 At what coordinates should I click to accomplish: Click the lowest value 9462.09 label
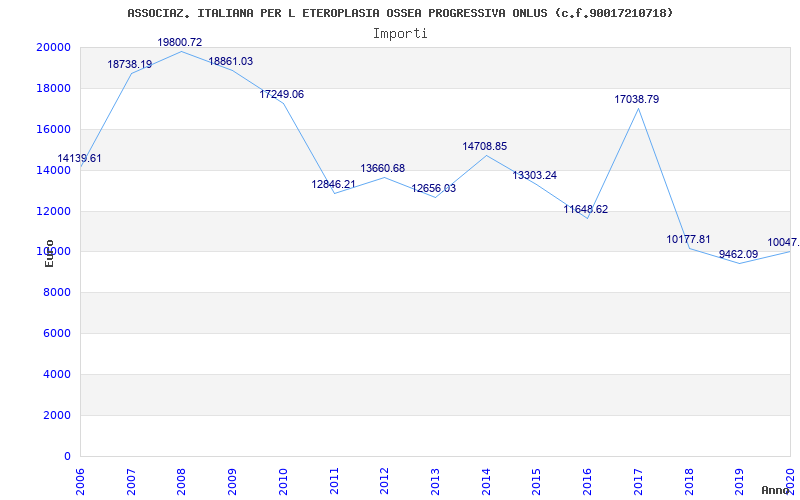point(738,254)
